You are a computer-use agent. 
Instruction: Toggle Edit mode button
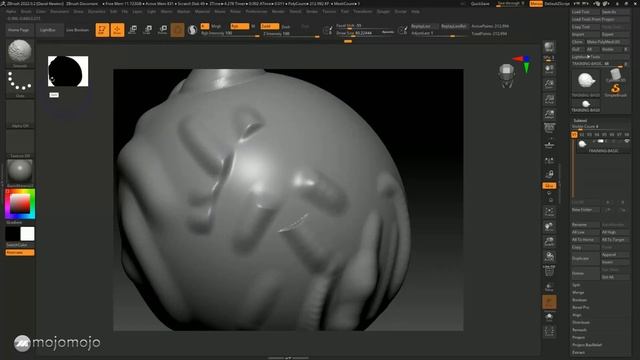pos(102,30)
